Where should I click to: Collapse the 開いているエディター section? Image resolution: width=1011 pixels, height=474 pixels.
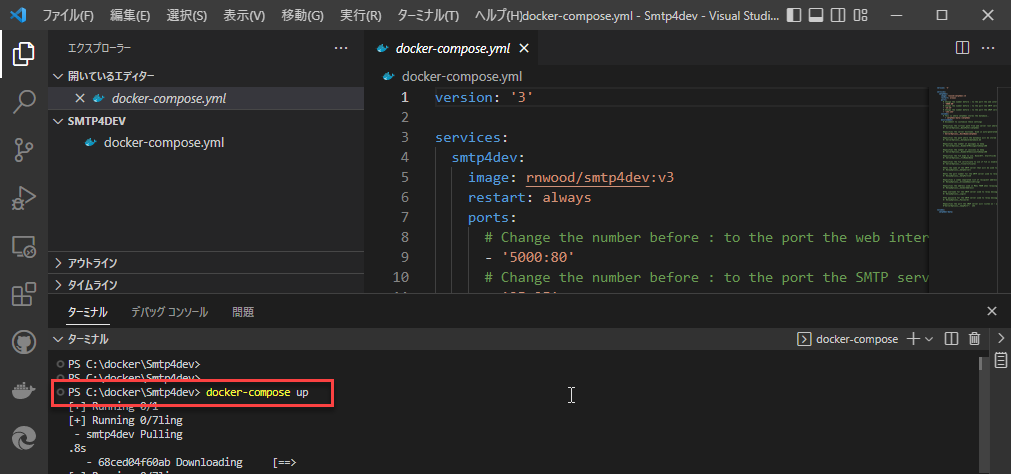pyautogui.click(x=59, y=76)
